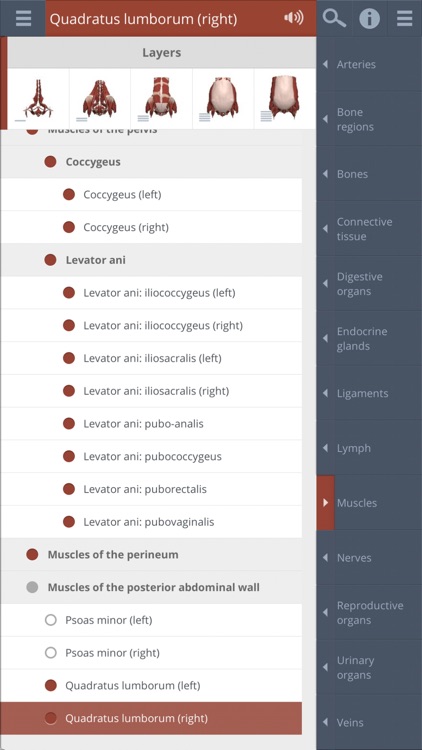422x750 pixels.
Task: Select the third muscle layer thumbnail
Action: click(x=161, y=99)
